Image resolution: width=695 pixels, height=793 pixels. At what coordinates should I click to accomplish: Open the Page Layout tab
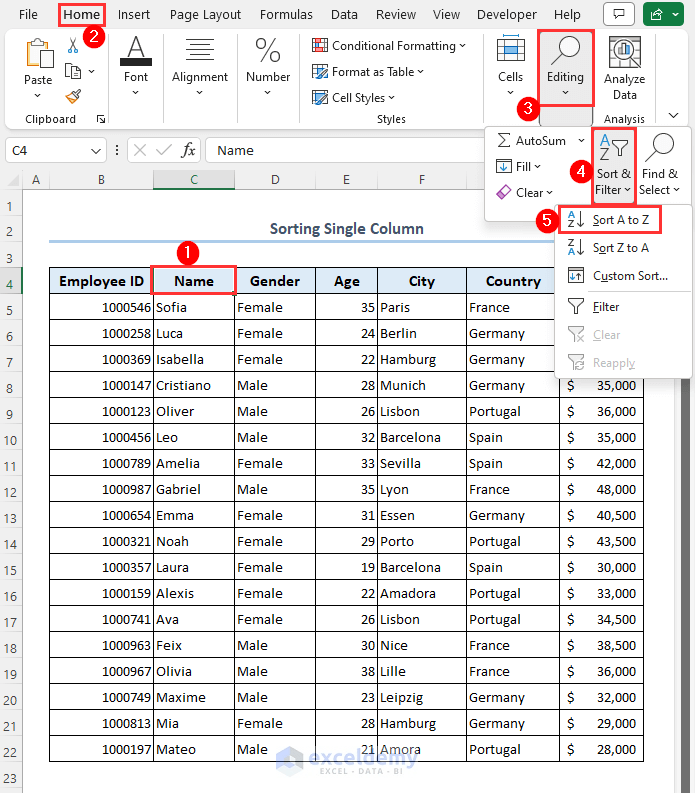point(205,15)
